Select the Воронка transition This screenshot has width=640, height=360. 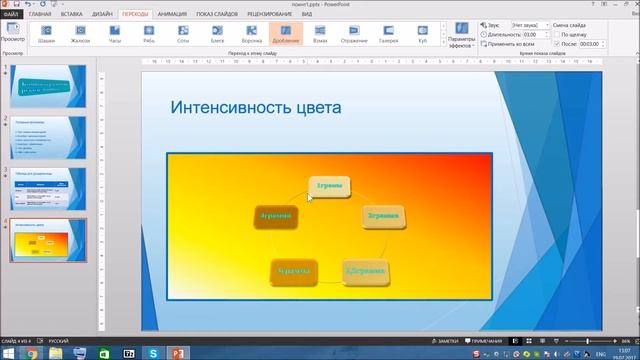coord(252,34)
